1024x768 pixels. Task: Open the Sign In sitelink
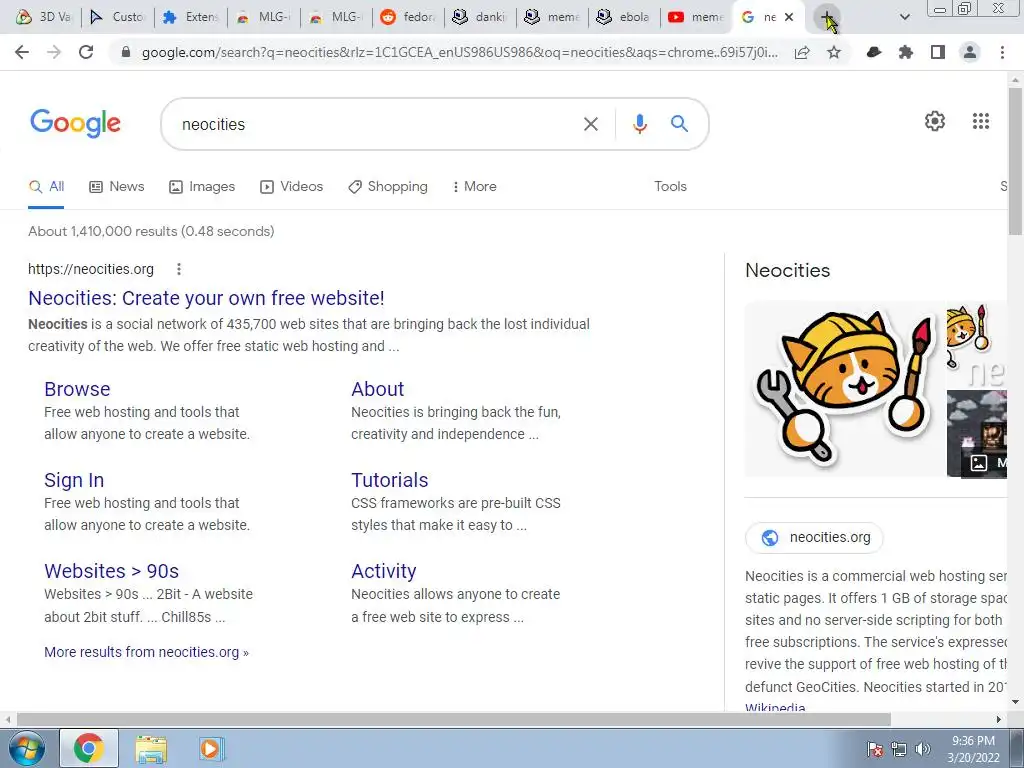coord(74,480)
